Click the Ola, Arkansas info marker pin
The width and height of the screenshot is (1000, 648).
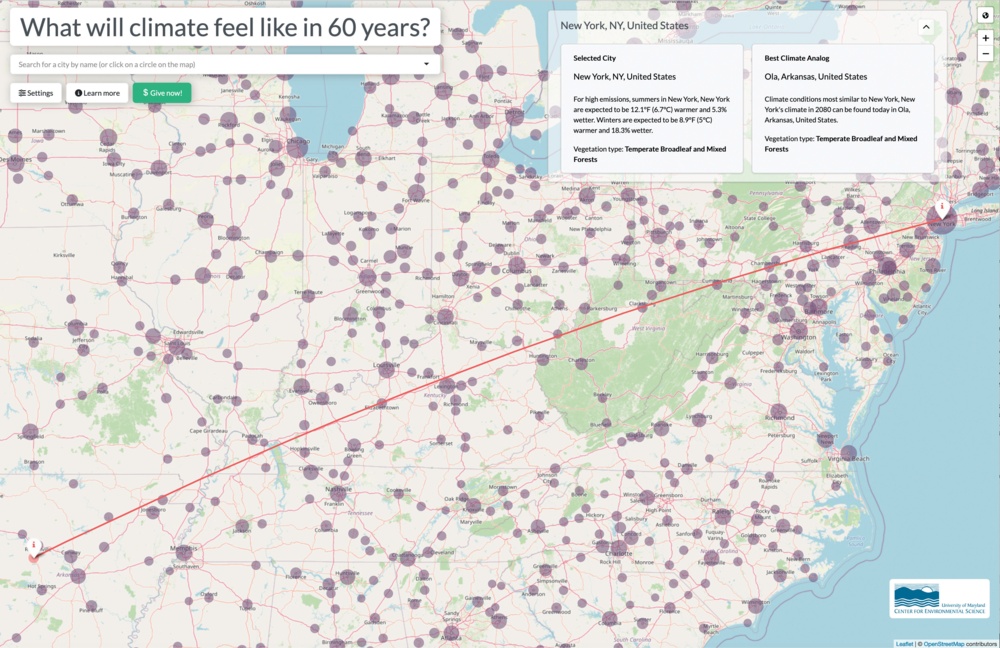(x=34, y=546)
